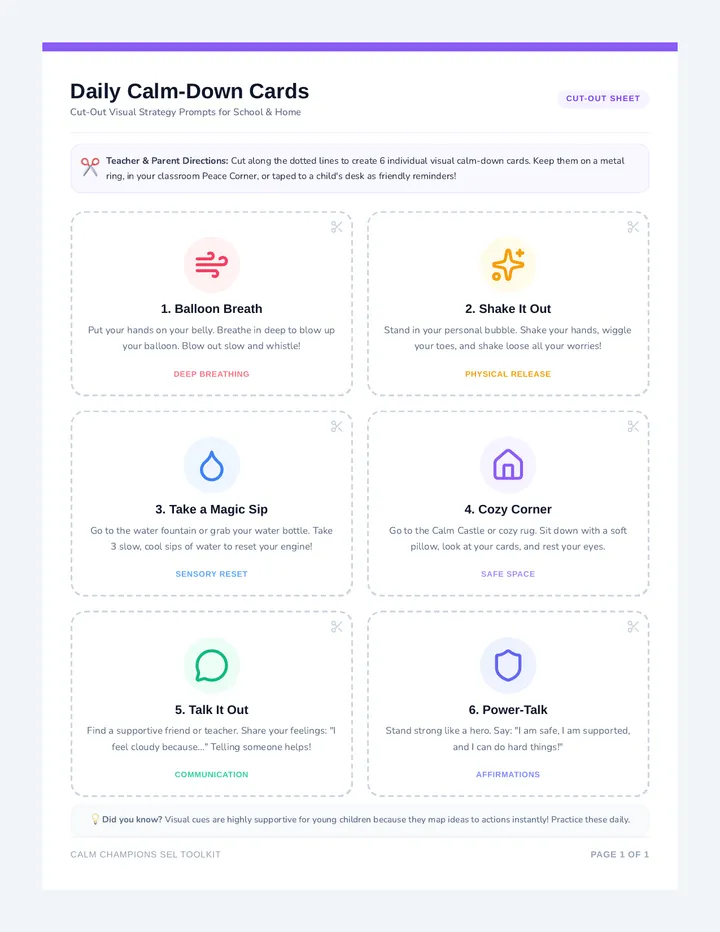Viewport: 720px width, 932px height.
Task: Click the PAGE 1 OF 1 footer text
Action: coord(620,854)
